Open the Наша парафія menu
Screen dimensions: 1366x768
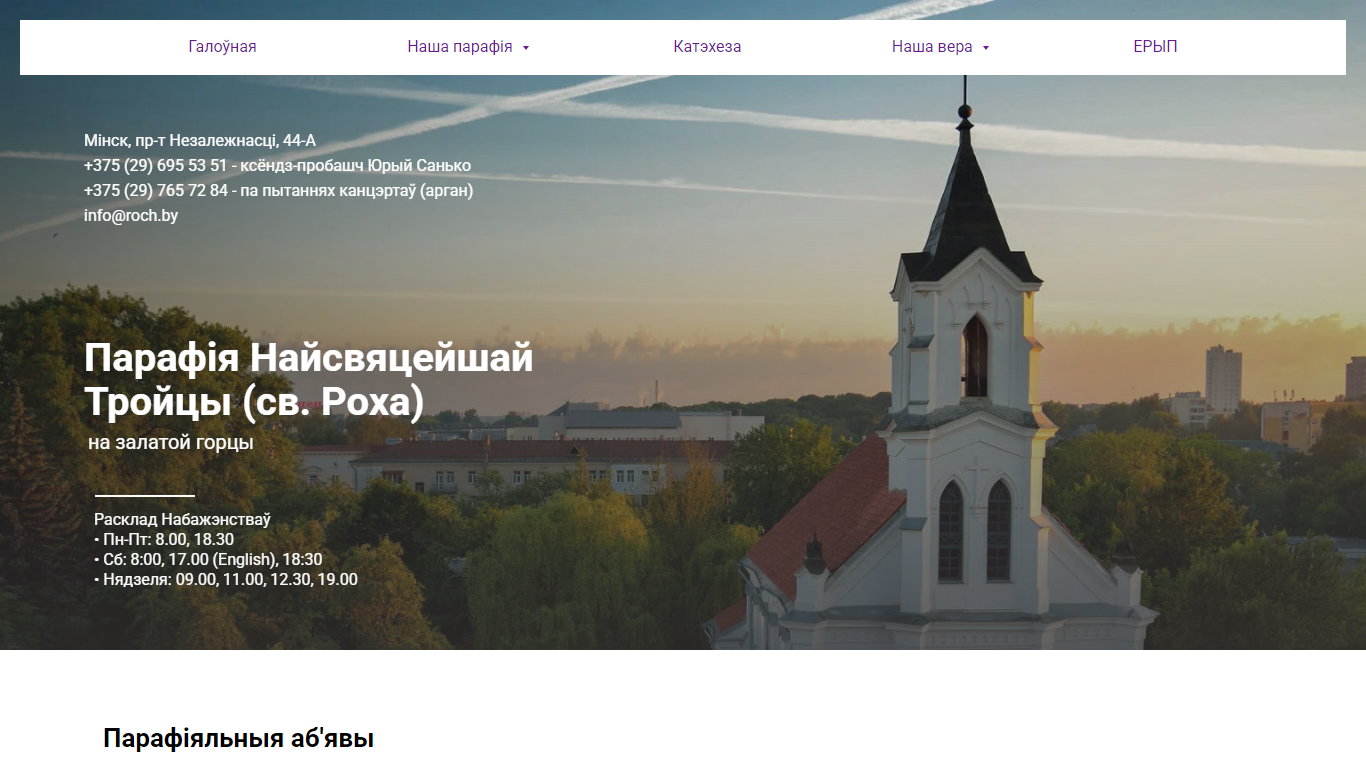coord(460,47)
